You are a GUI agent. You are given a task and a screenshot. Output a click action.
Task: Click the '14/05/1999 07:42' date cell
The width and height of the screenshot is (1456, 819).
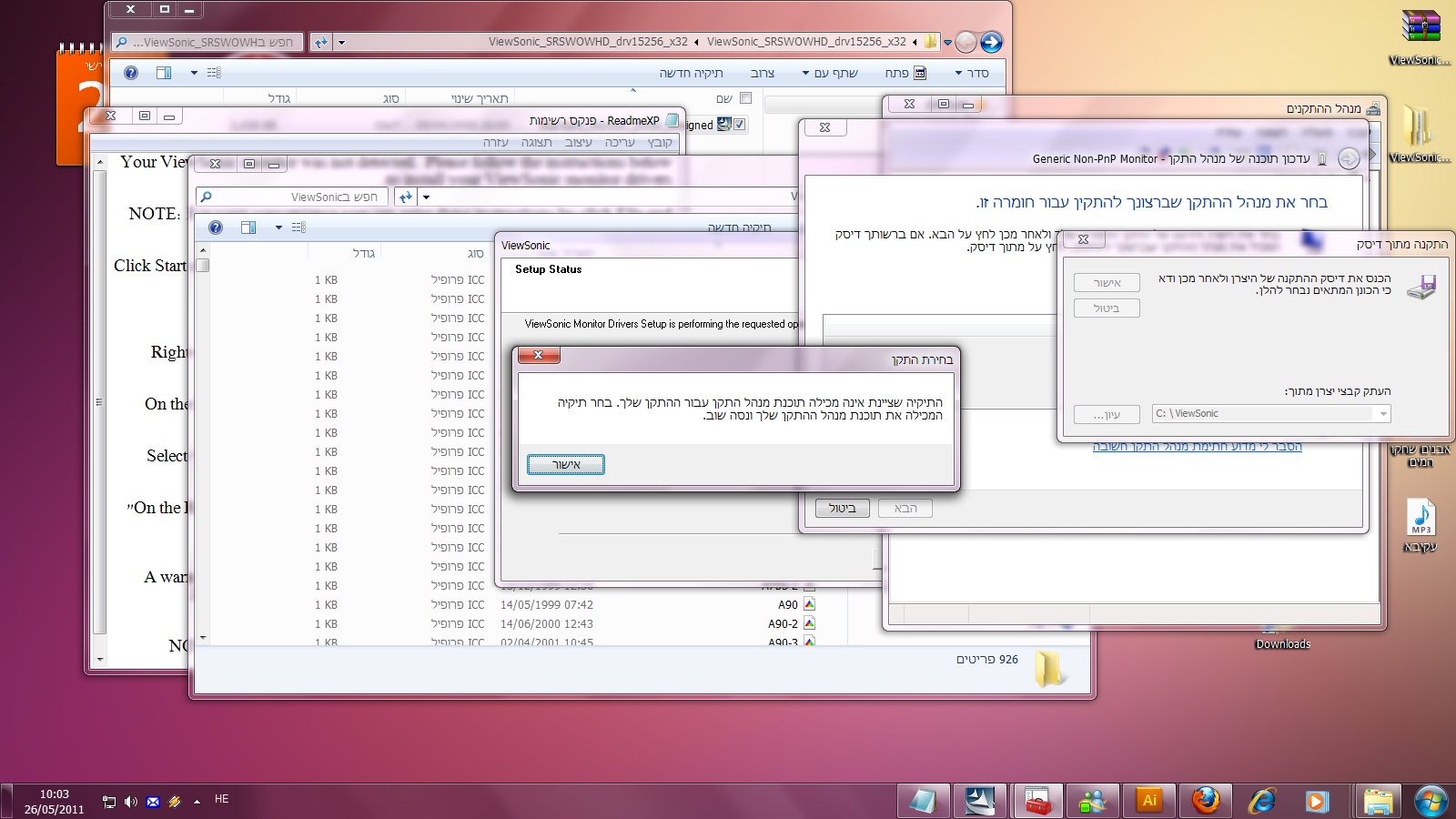(547, 604)
